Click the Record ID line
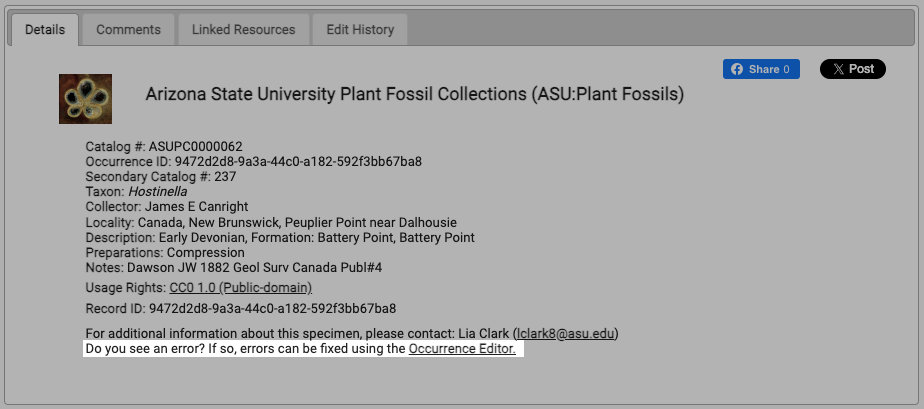 click(240, 308)
